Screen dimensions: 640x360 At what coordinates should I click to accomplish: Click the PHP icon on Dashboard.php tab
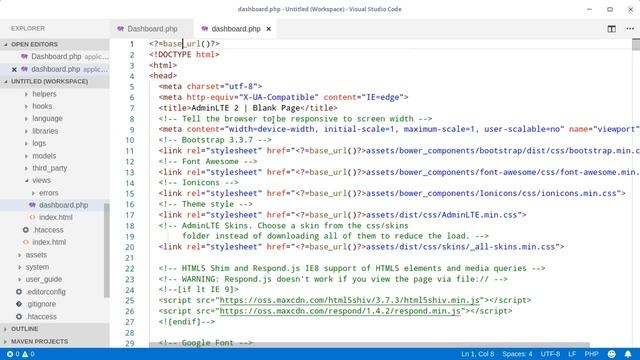[120, 29]
